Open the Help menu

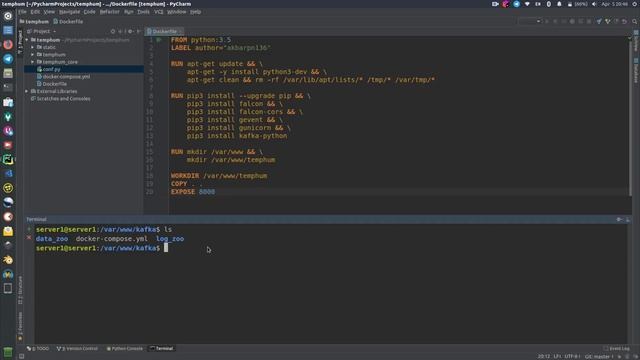coord(196,12)
